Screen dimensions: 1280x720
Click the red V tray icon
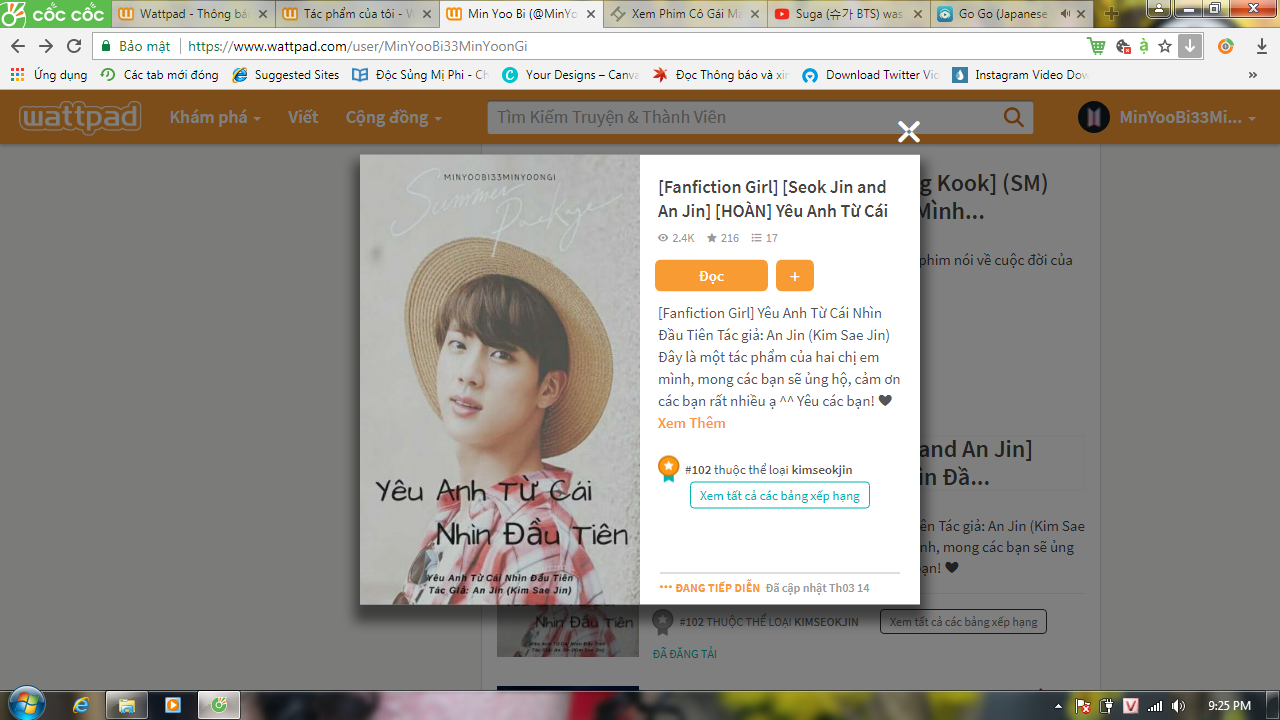point(1131,706)
